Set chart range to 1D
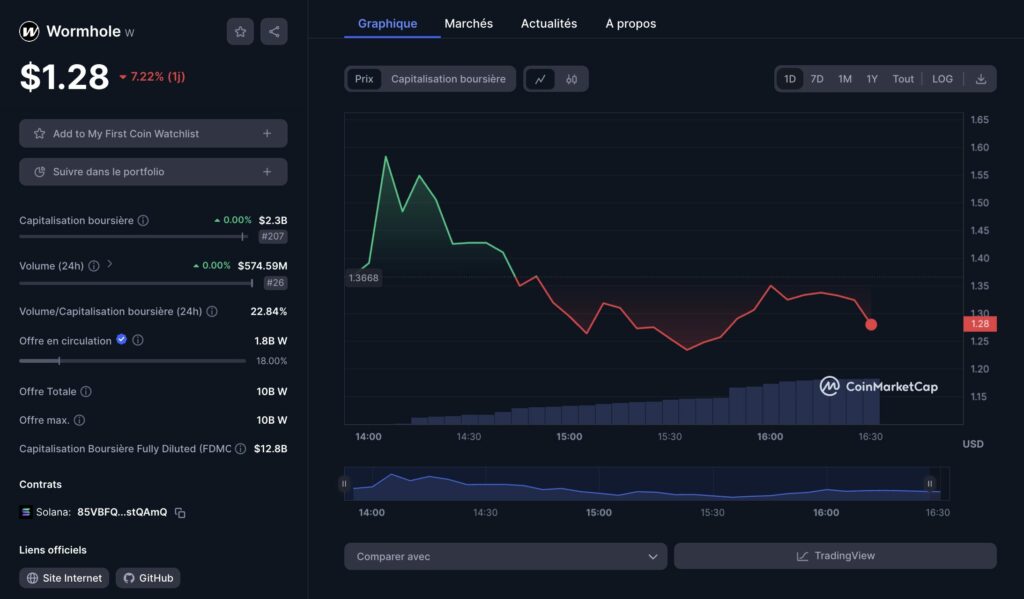The height and width of the screenshot is (599, 1024). coord(790,79)
